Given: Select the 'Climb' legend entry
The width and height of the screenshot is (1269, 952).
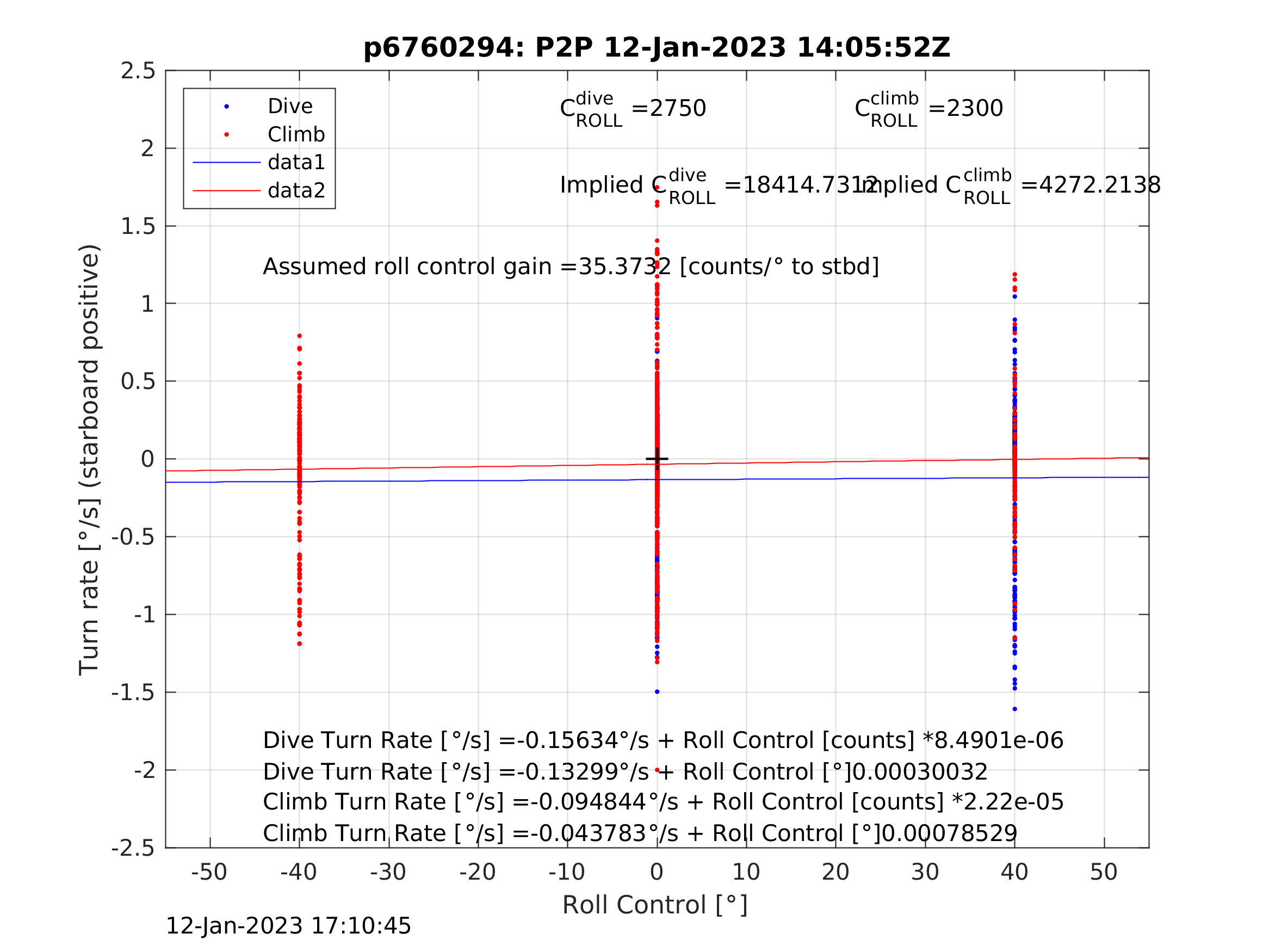Looking at the screenshot, I should coord(296,134).
